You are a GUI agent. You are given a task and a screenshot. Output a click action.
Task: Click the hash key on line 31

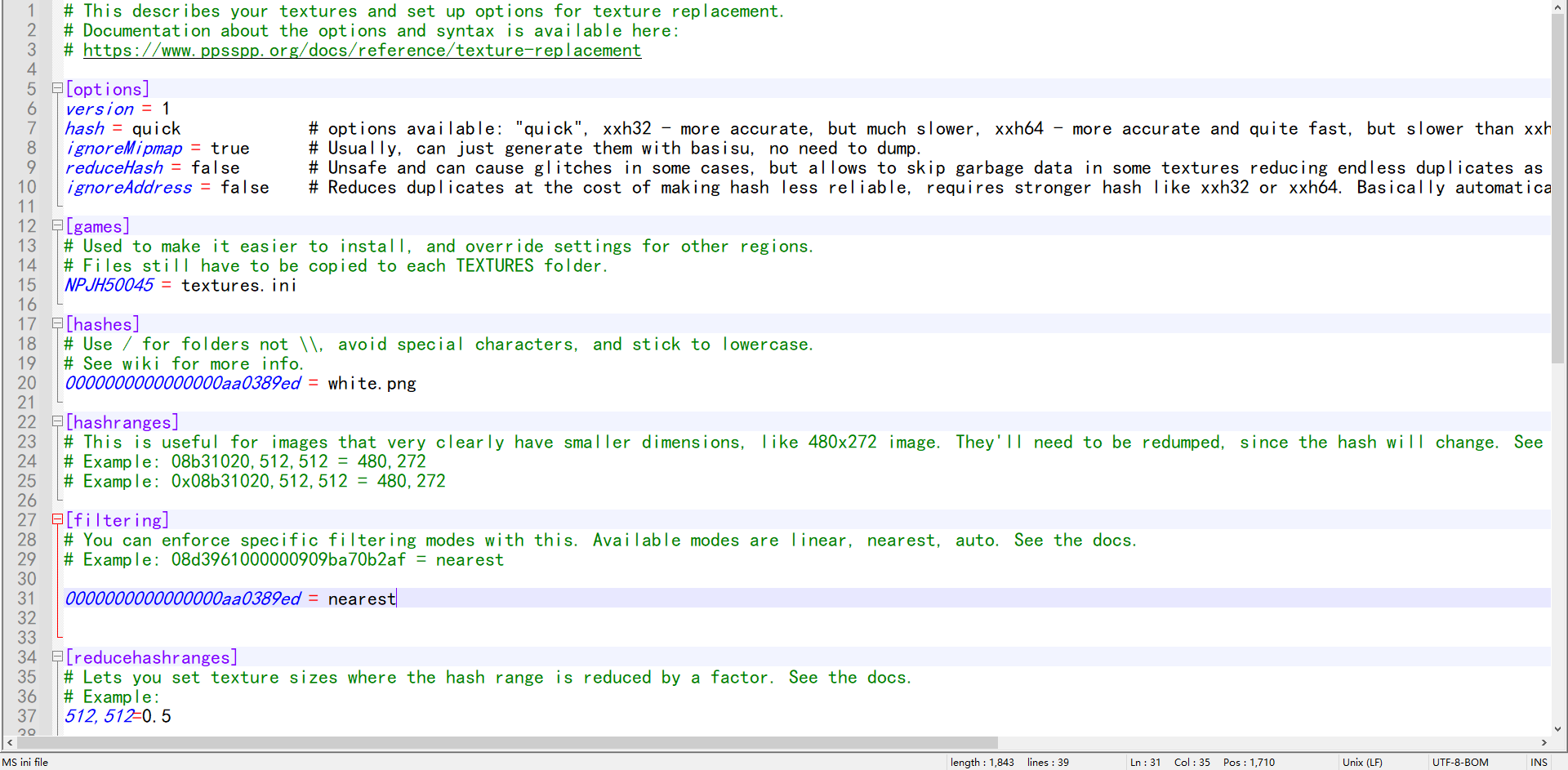[x=183, y=599]
